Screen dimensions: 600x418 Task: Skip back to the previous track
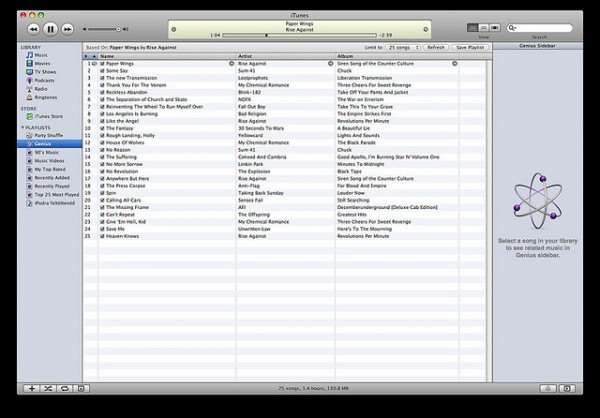[34, 29]
